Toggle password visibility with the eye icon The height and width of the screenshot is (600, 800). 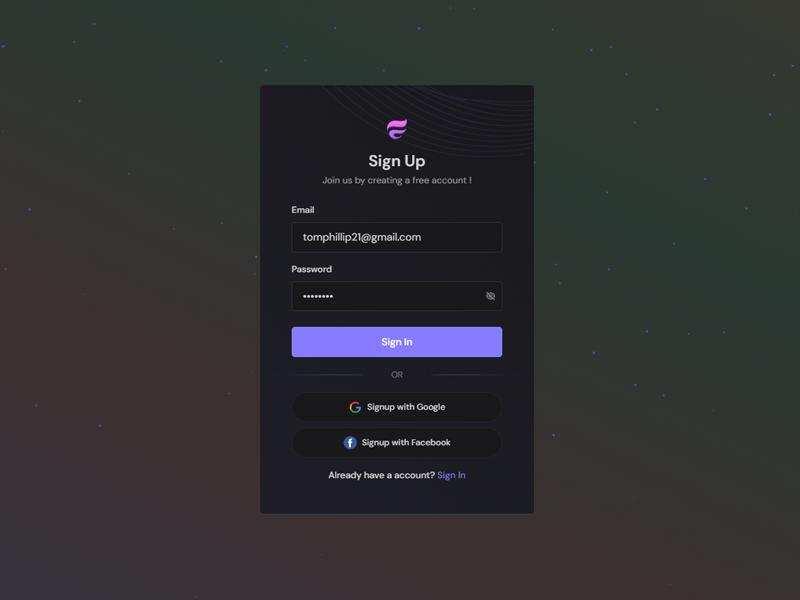point(490,296)
